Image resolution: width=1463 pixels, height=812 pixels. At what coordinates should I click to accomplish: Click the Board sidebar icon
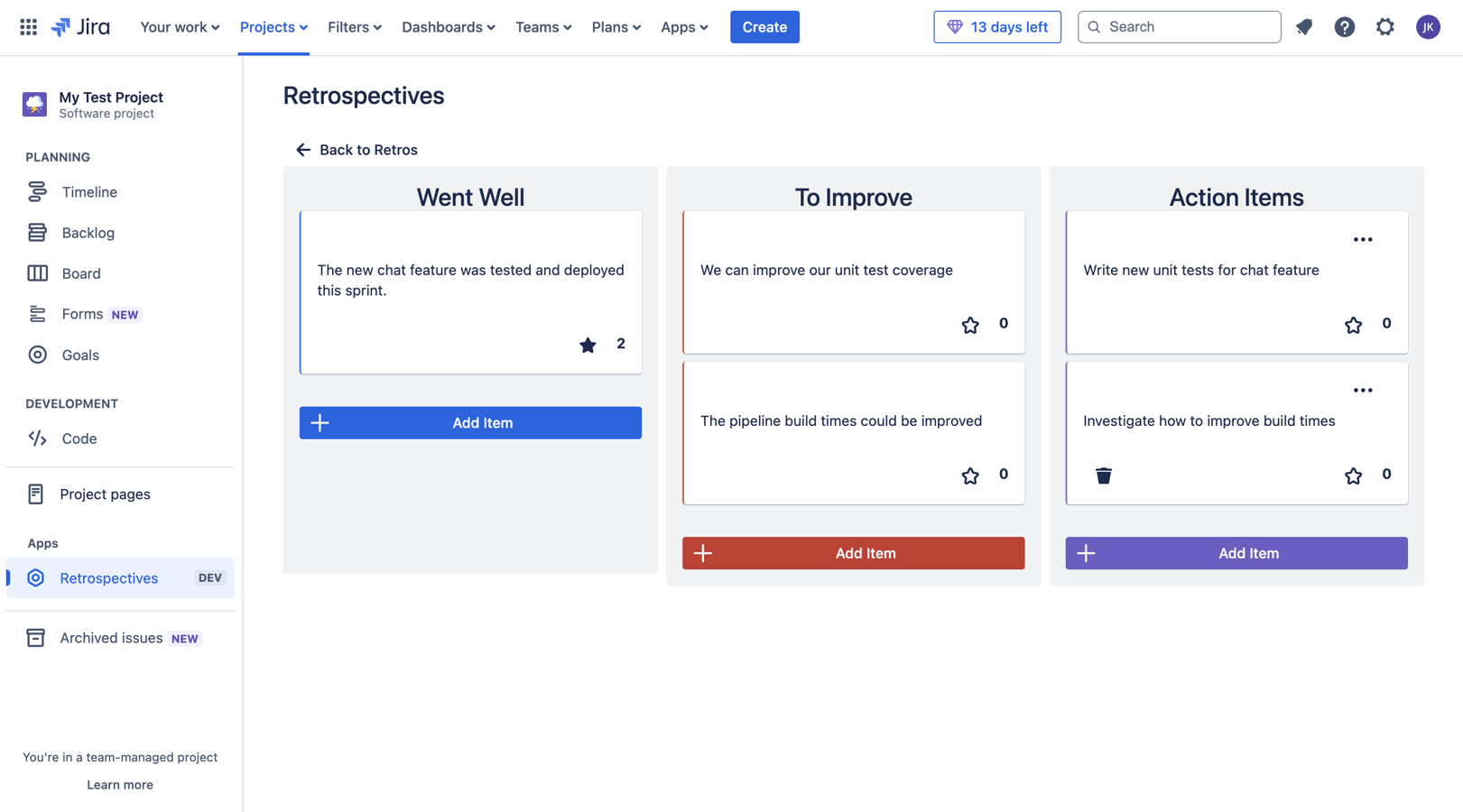[x=37, y=273]
